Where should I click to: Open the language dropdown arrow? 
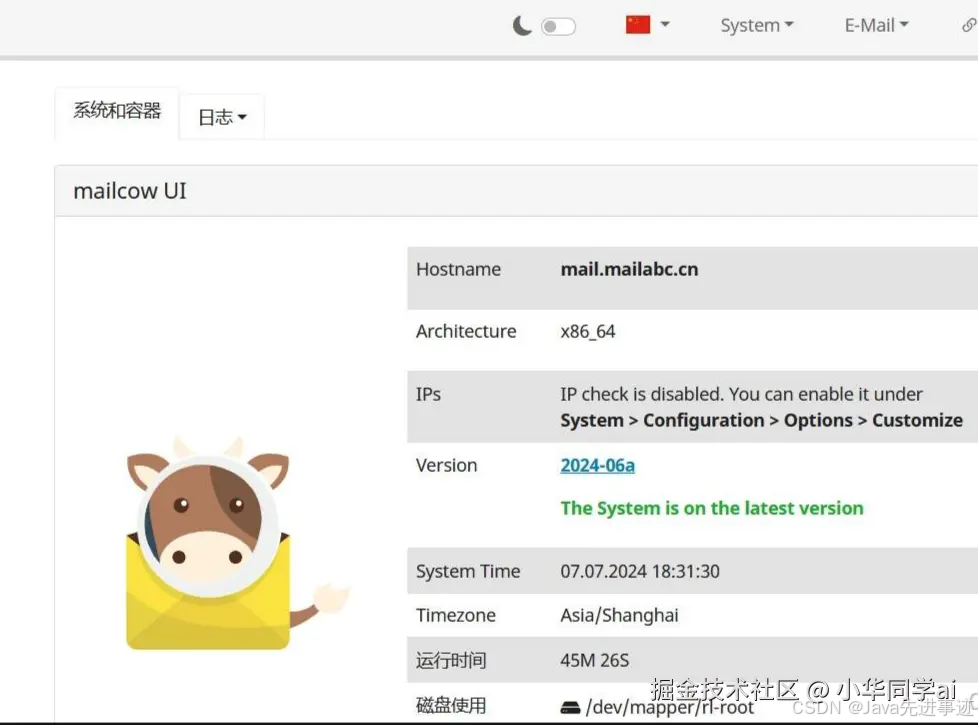click(x=663, y=24)
